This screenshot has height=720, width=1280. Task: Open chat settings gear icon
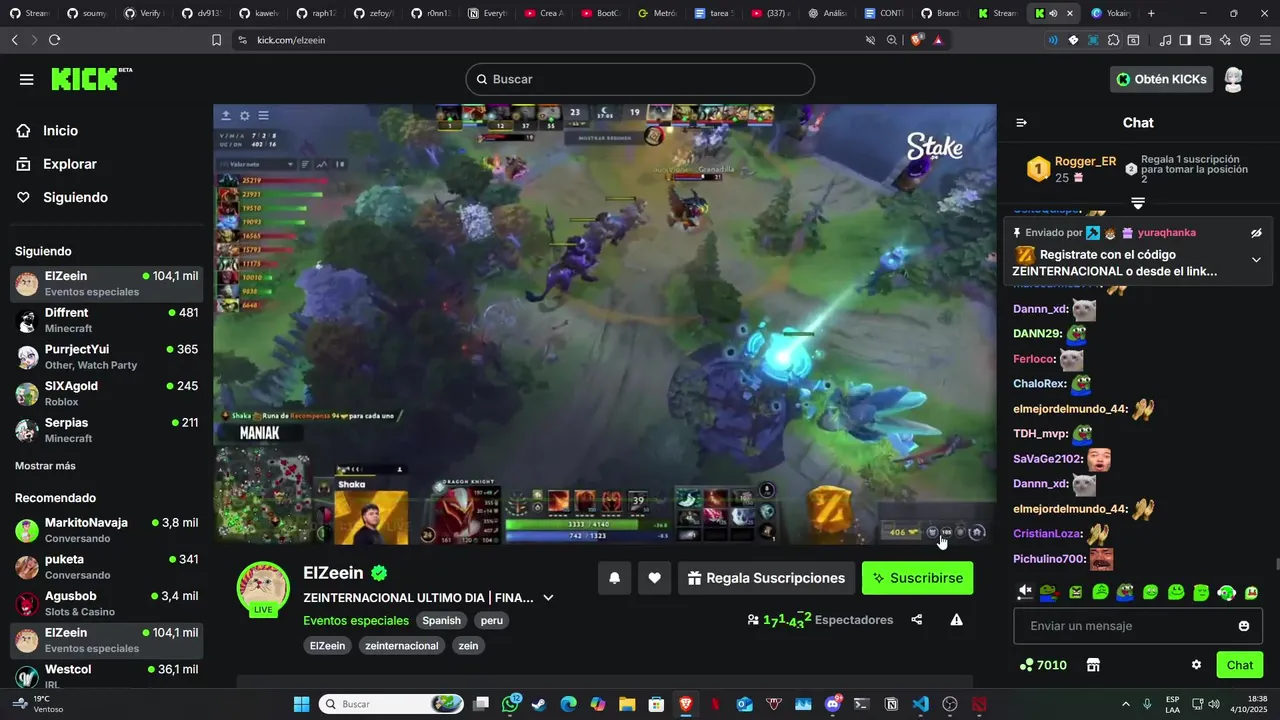tap(1196, 665)
